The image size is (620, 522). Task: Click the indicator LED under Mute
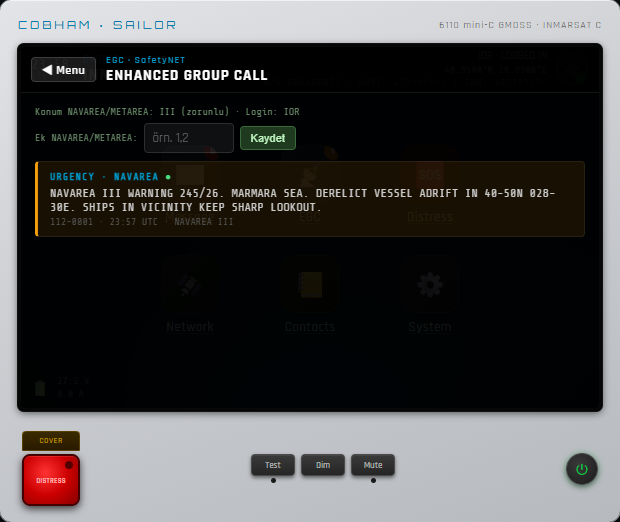coord(373,480)
